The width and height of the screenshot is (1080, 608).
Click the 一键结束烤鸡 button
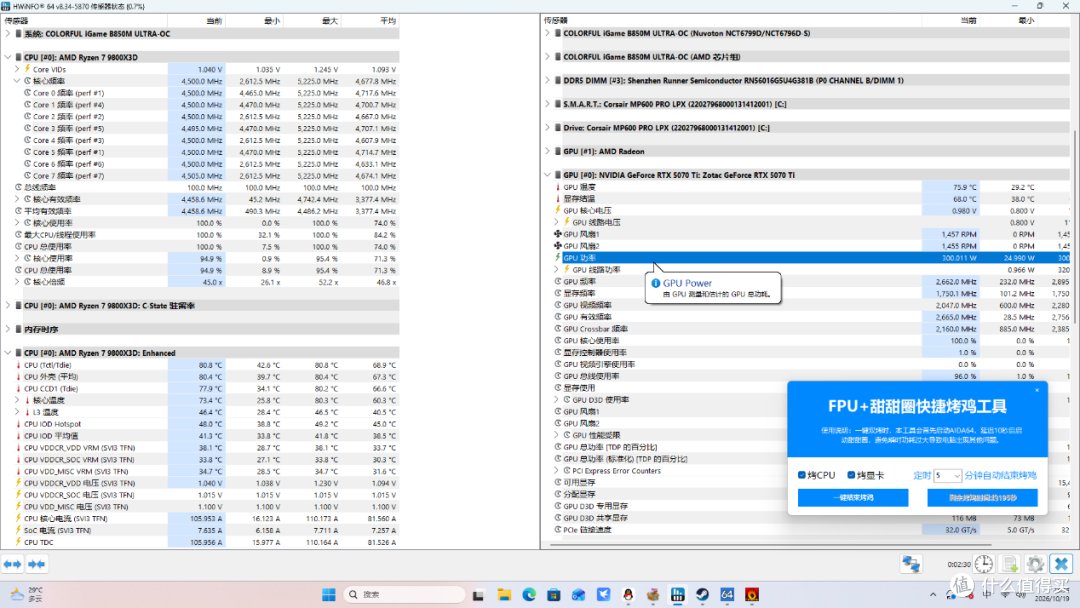(x=853, y=497)
